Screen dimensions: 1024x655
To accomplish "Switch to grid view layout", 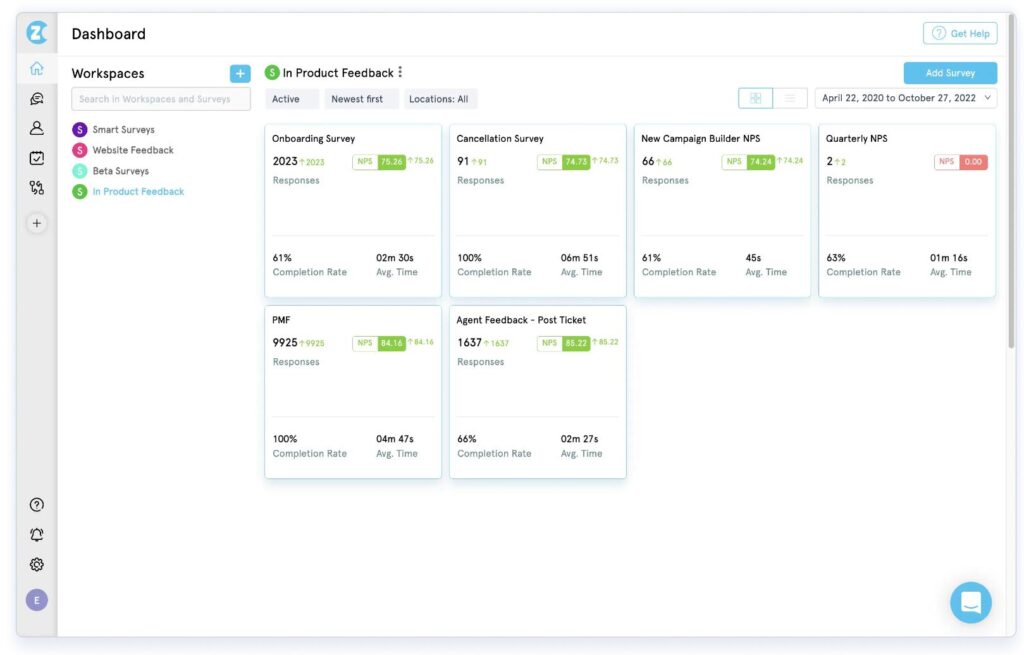I will click(755, 97).
